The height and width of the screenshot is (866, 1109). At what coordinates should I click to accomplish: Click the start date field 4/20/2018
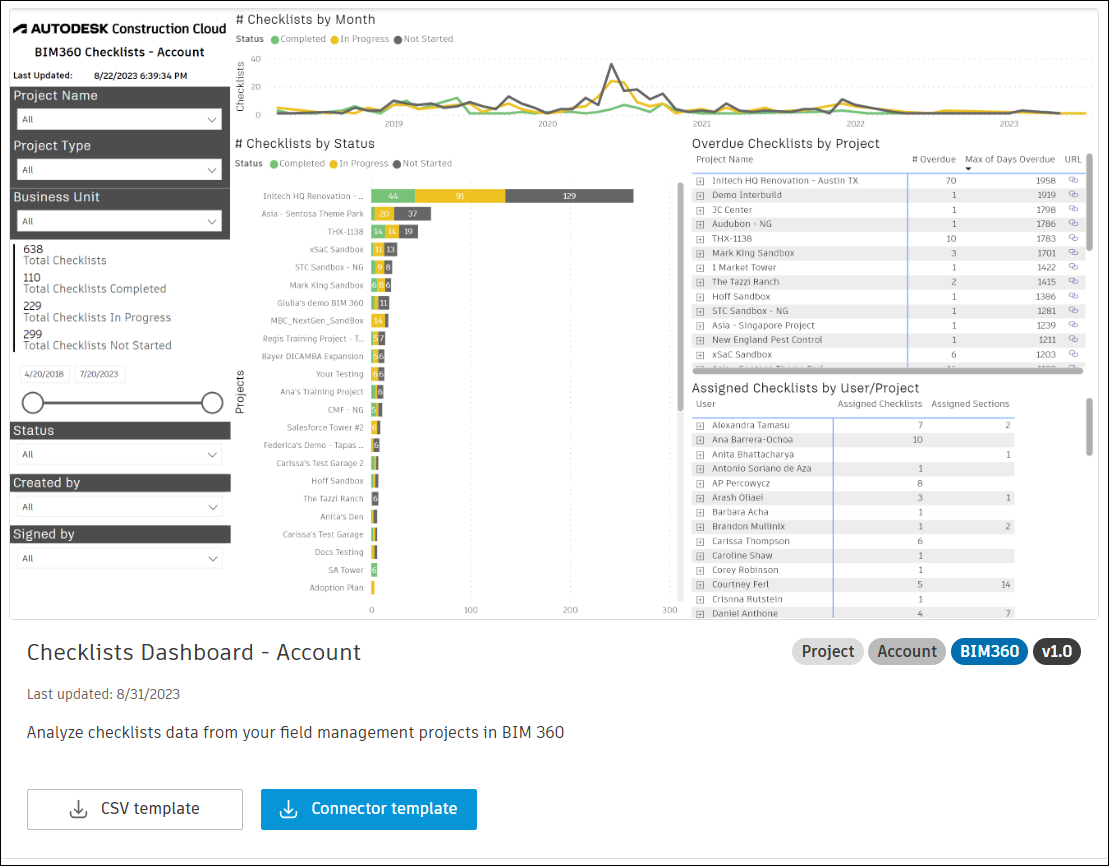[x=45, y=374]
